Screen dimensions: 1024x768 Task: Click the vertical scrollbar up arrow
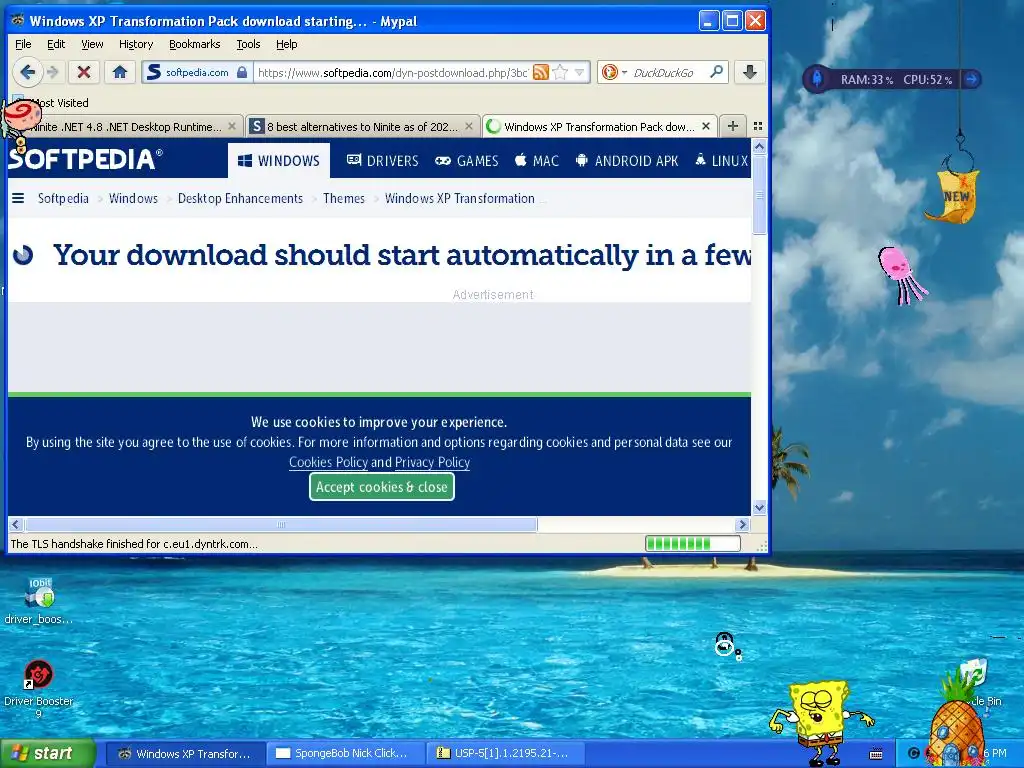coord(759,146)
